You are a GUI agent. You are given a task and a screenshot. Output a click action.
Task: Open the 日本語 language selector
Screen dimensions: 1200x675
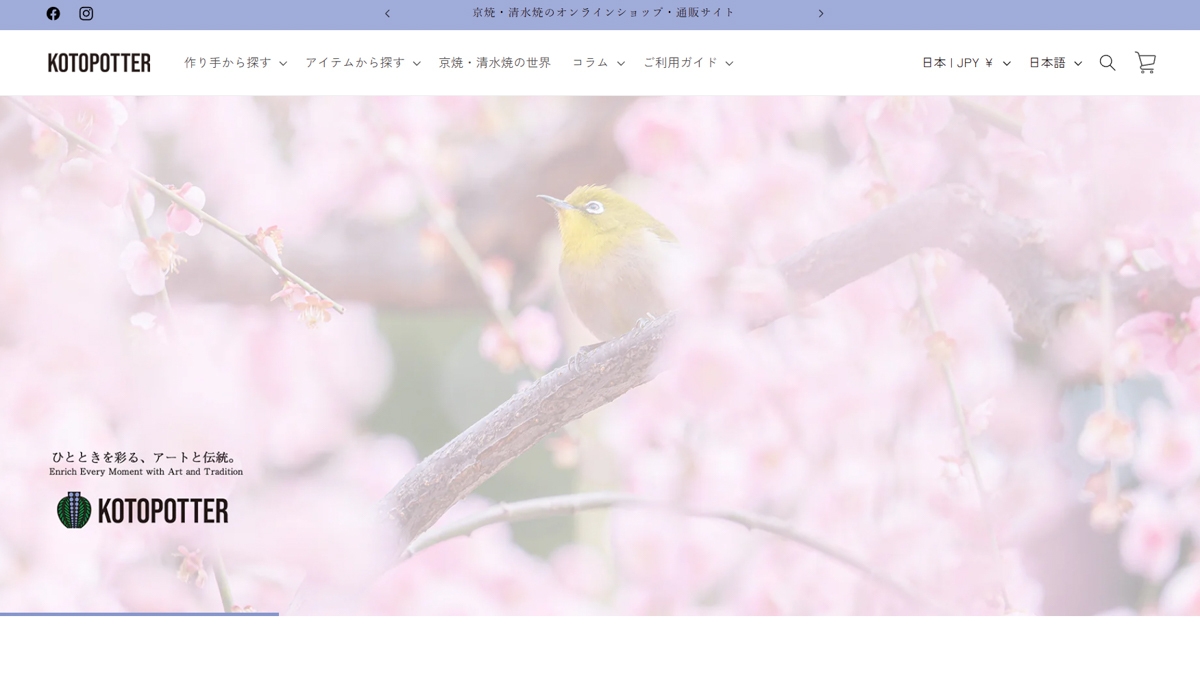(x=1055, y=62)
